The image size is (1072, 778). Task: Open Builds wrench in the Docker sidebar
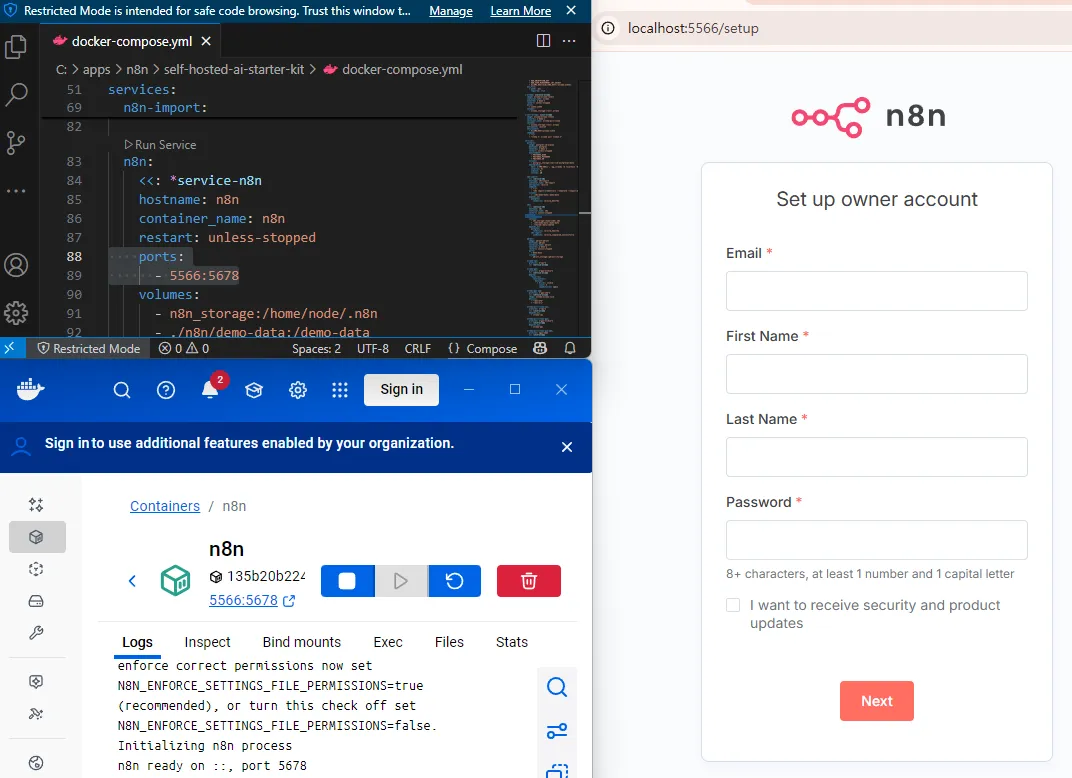pyautogui.click(x=36, y=633)
